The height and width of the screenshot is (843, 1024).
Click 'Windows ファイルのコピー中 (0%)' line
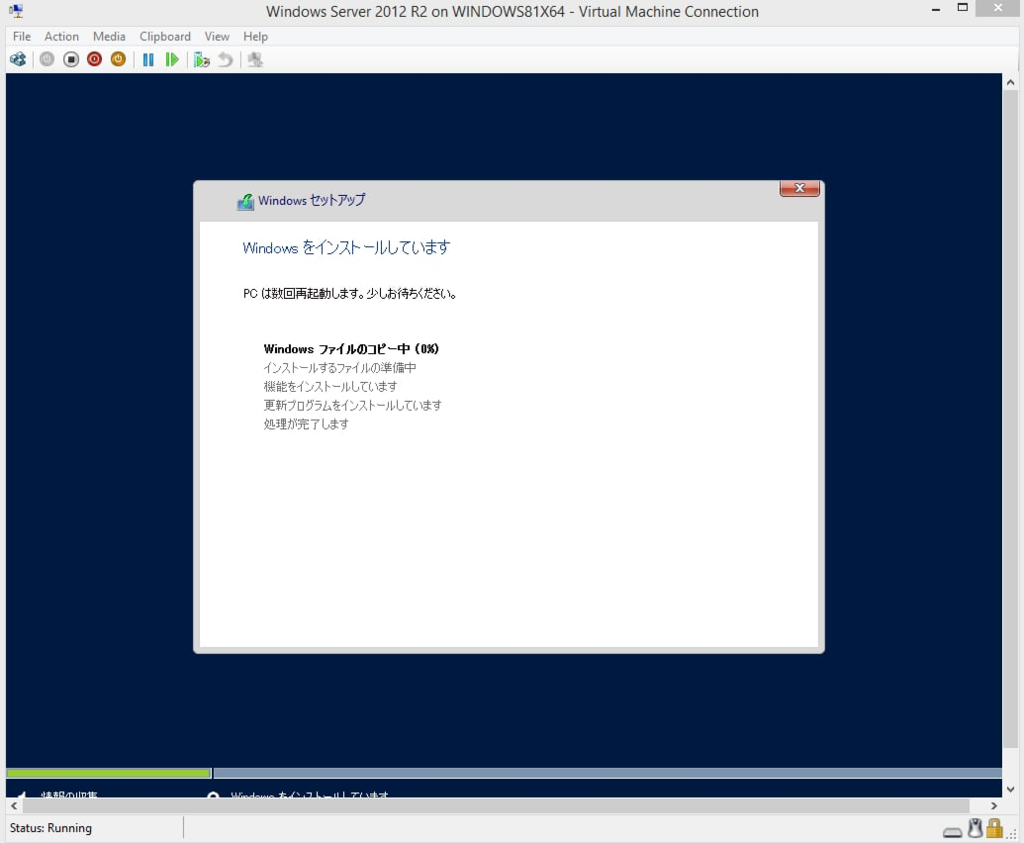[x=351, y=349]
